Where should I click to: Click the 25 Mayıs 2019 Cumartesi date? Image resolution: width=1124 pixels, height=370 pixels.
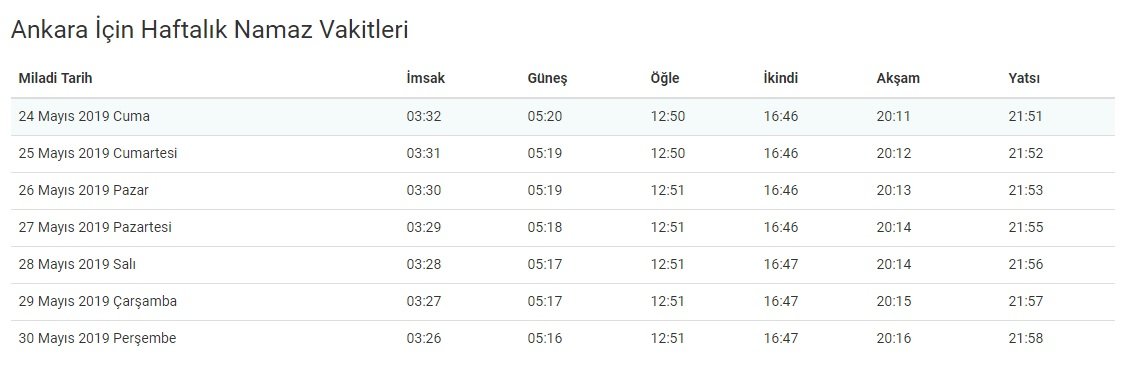pyautogui.click(x=97, y=153)
